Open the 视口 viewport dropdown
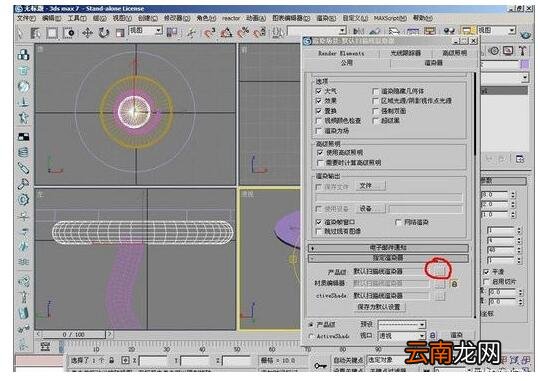 tap(401, 336)
